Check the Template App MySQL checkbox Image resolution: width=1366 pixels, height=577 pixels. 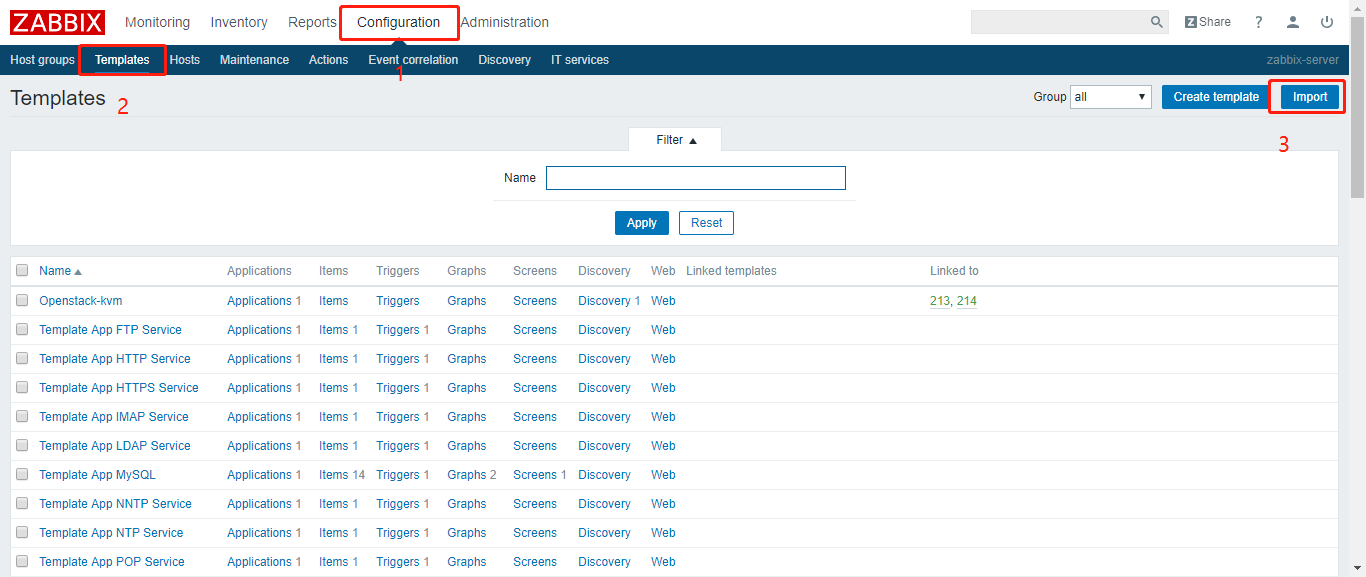coord(22,474)
